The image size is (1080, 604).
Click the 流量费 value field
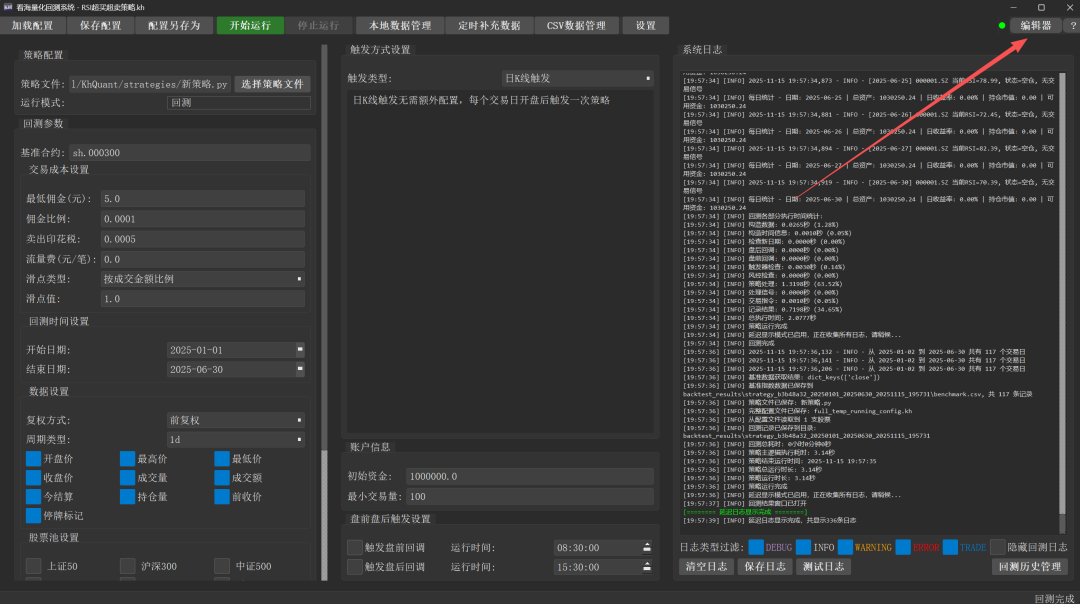202,259
